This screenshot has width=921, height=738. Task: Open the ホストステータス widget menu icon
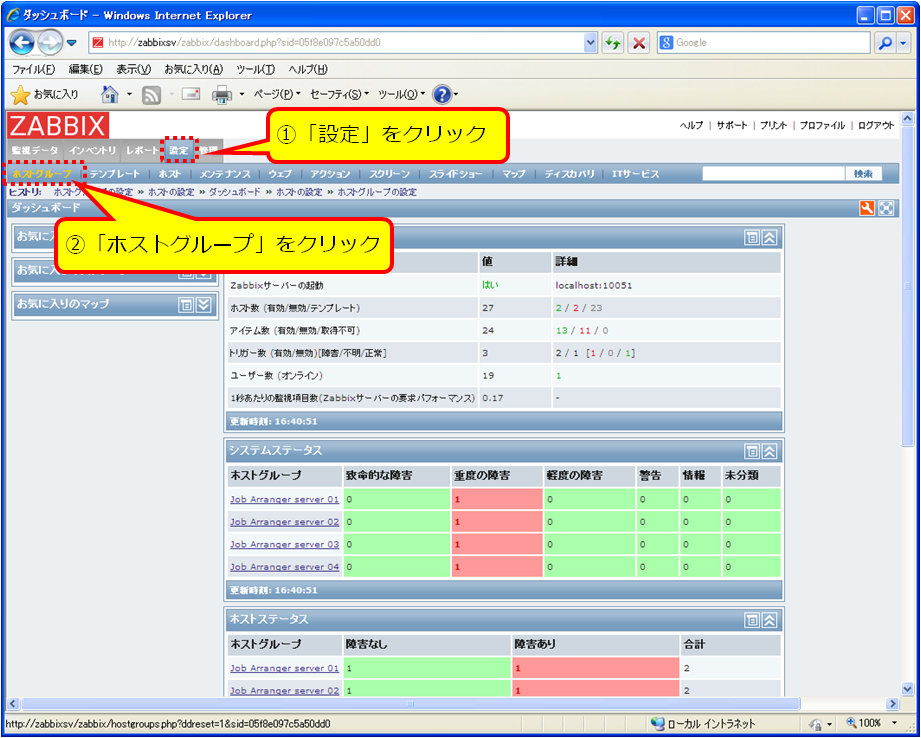pos(751,620)
